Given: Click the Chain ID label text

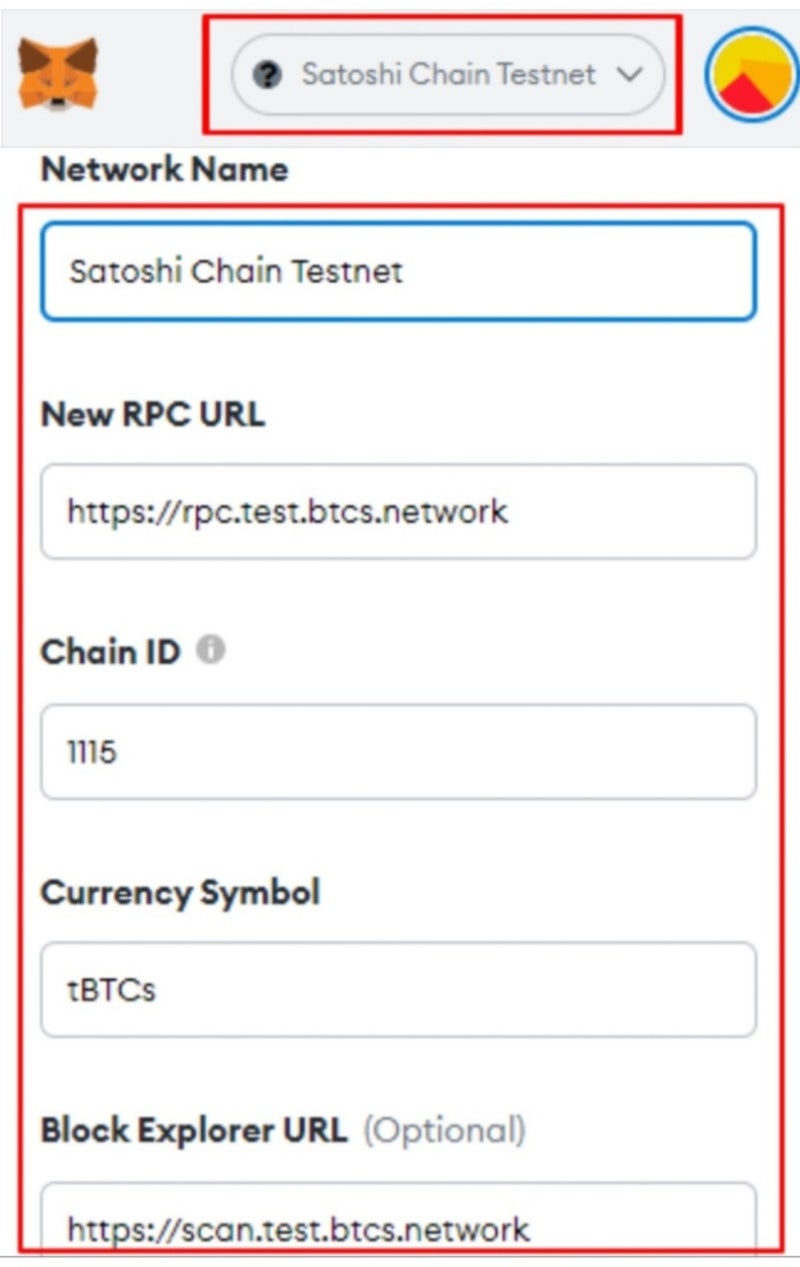Looking at the screenshot, I should point(110,652).
